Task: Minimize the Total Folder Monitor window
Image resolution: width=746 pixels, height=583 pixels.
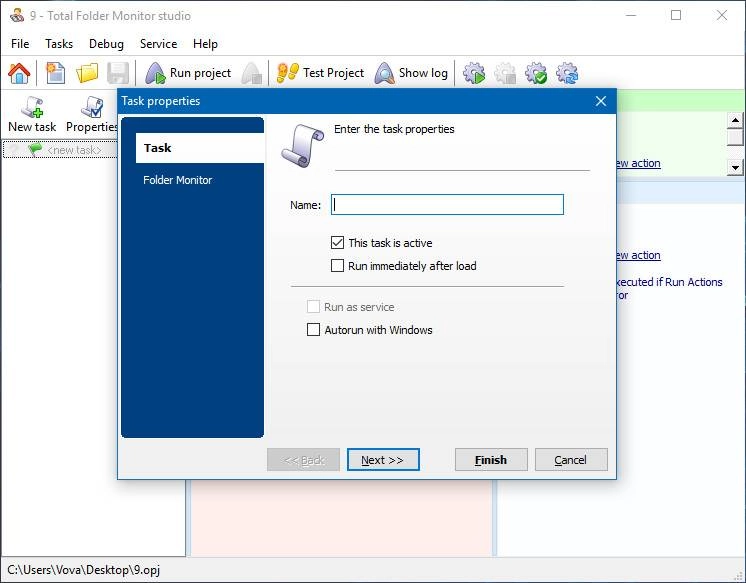Action: point(631,15)
